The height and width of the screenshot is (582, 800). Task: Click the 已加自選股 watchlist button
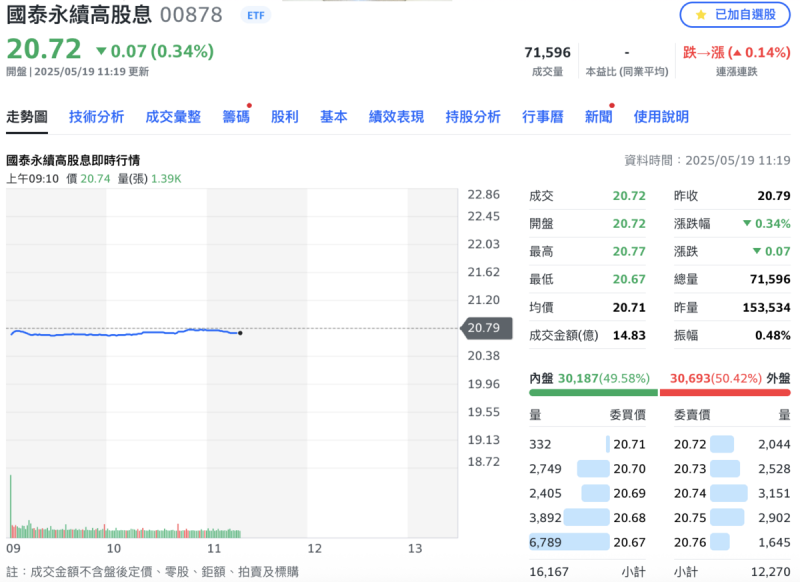[x=735, y=15]
